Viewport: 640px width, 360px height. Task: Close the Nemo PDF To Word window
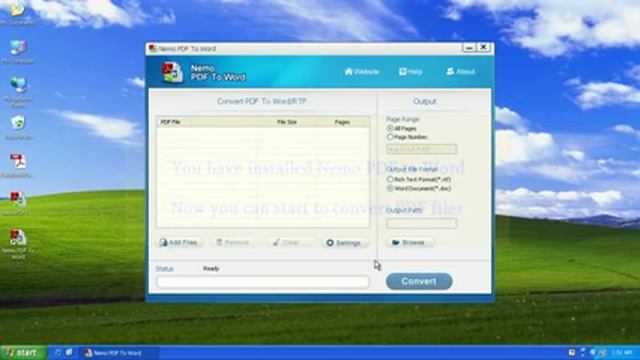pyautogui.click(x=483, y=48)
